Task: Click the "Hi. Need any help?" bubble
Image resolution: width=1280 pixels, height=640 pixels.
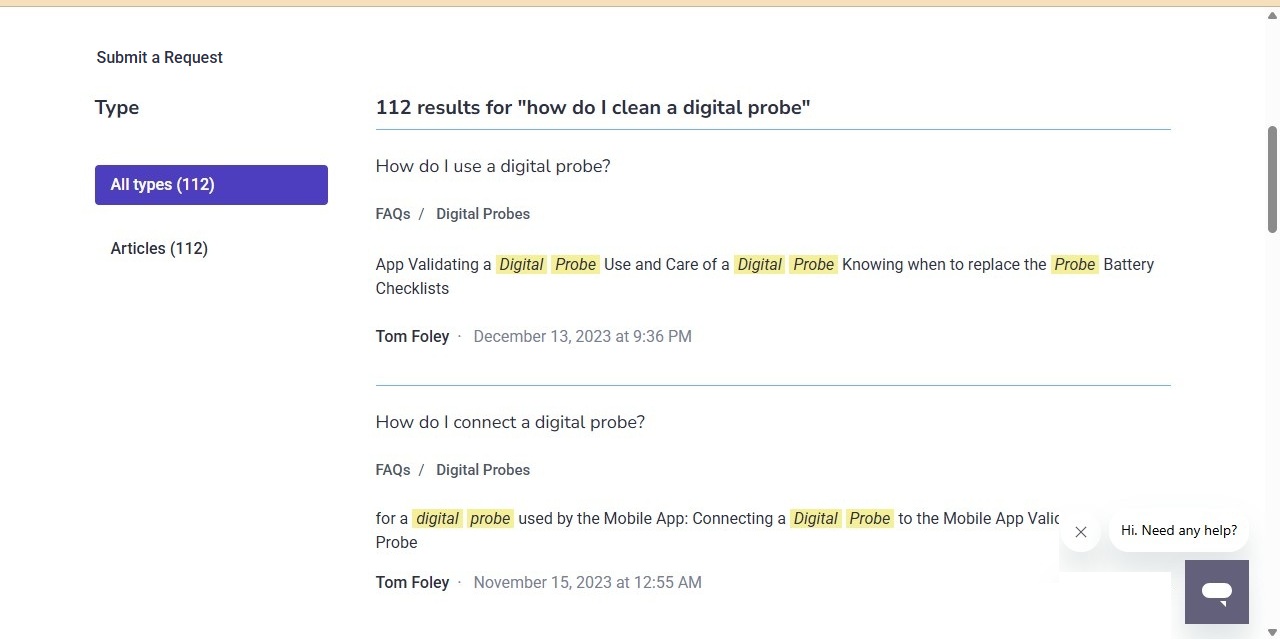Action: point(1178,531)
